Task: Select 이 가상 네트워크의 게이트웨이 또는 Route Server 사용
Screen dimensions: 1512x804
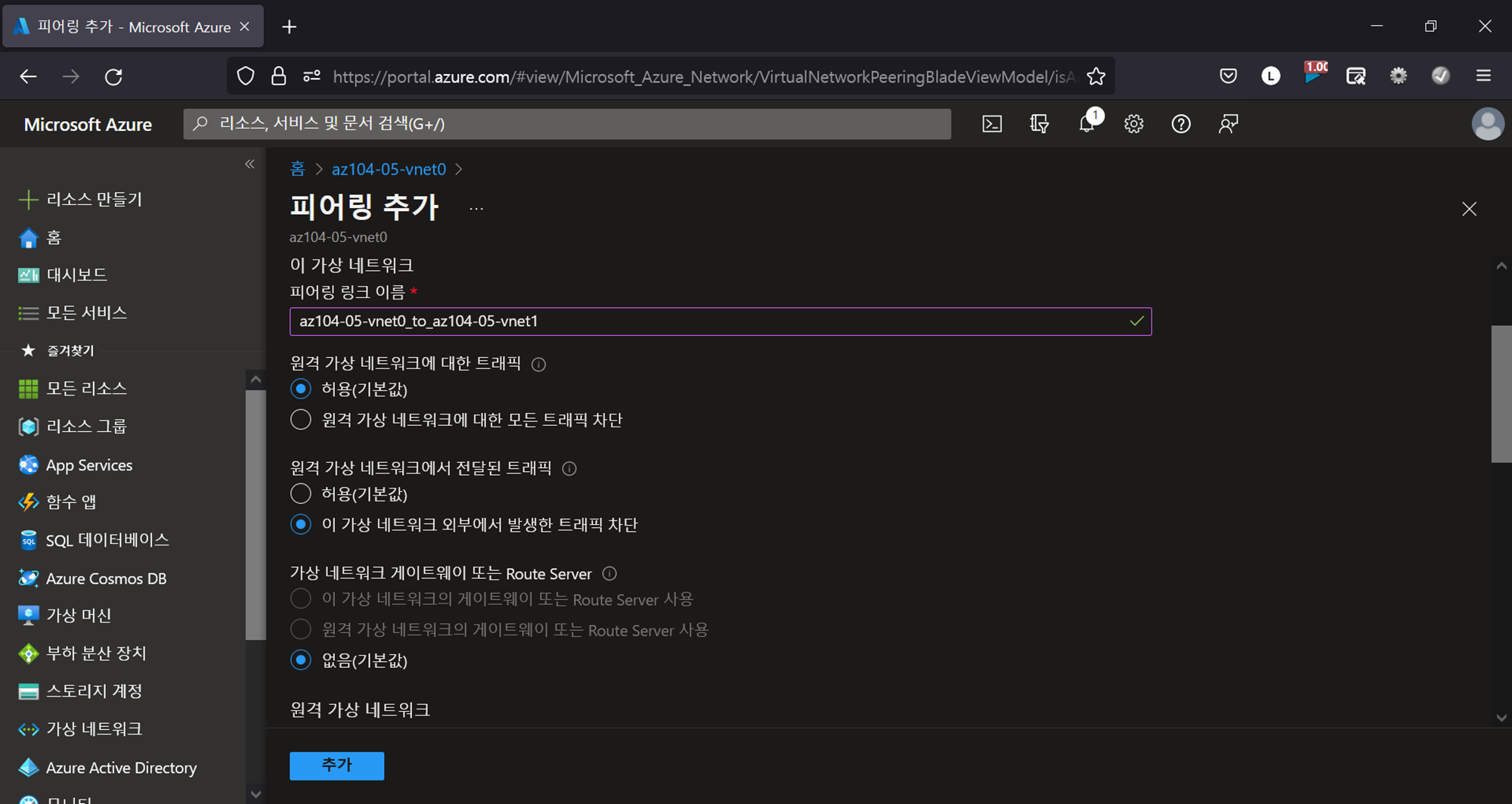Action: coord(301,599)
